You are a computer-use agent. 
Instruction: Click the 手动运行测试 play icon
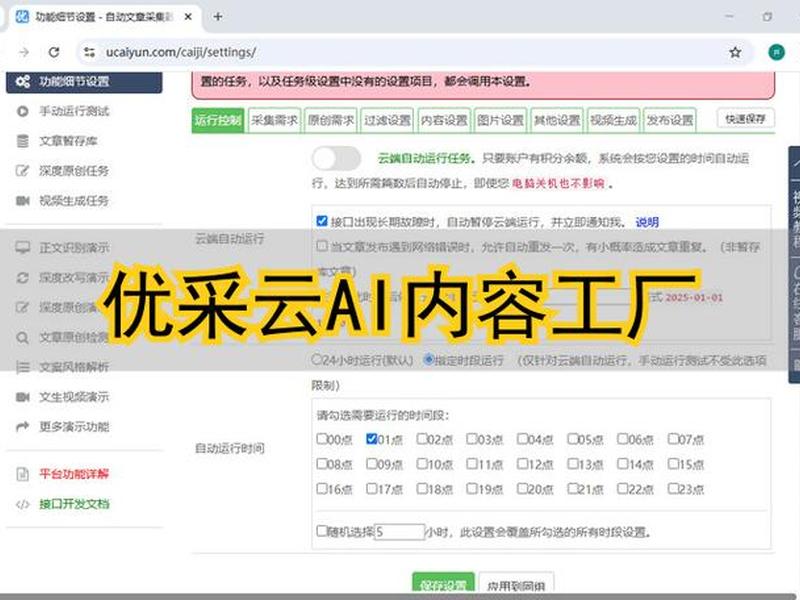click(x=22, y=111)
